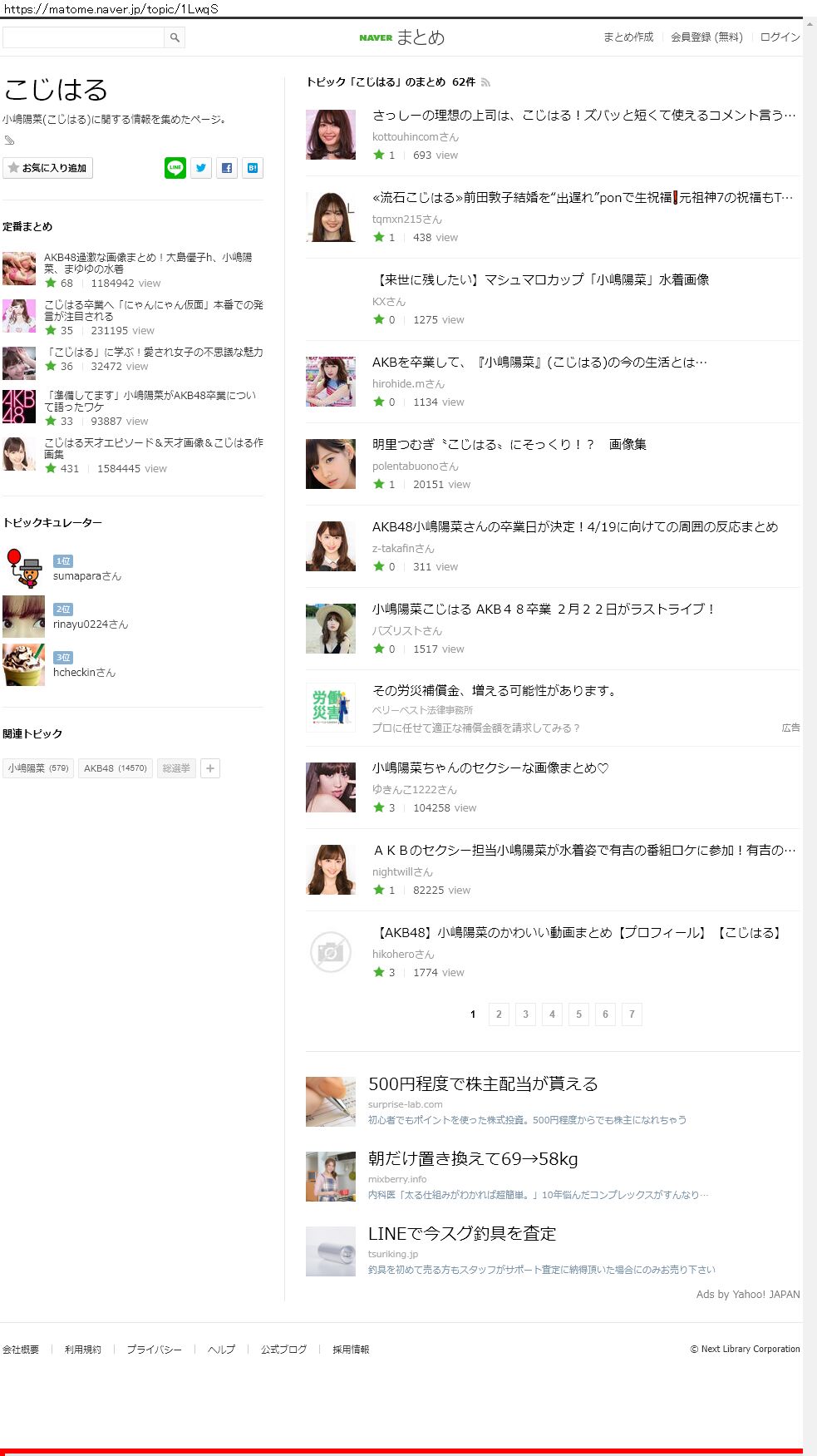Open まとめ作成 in top menu
This screenshot has height=1456, width=817.
tap(628, 37)
